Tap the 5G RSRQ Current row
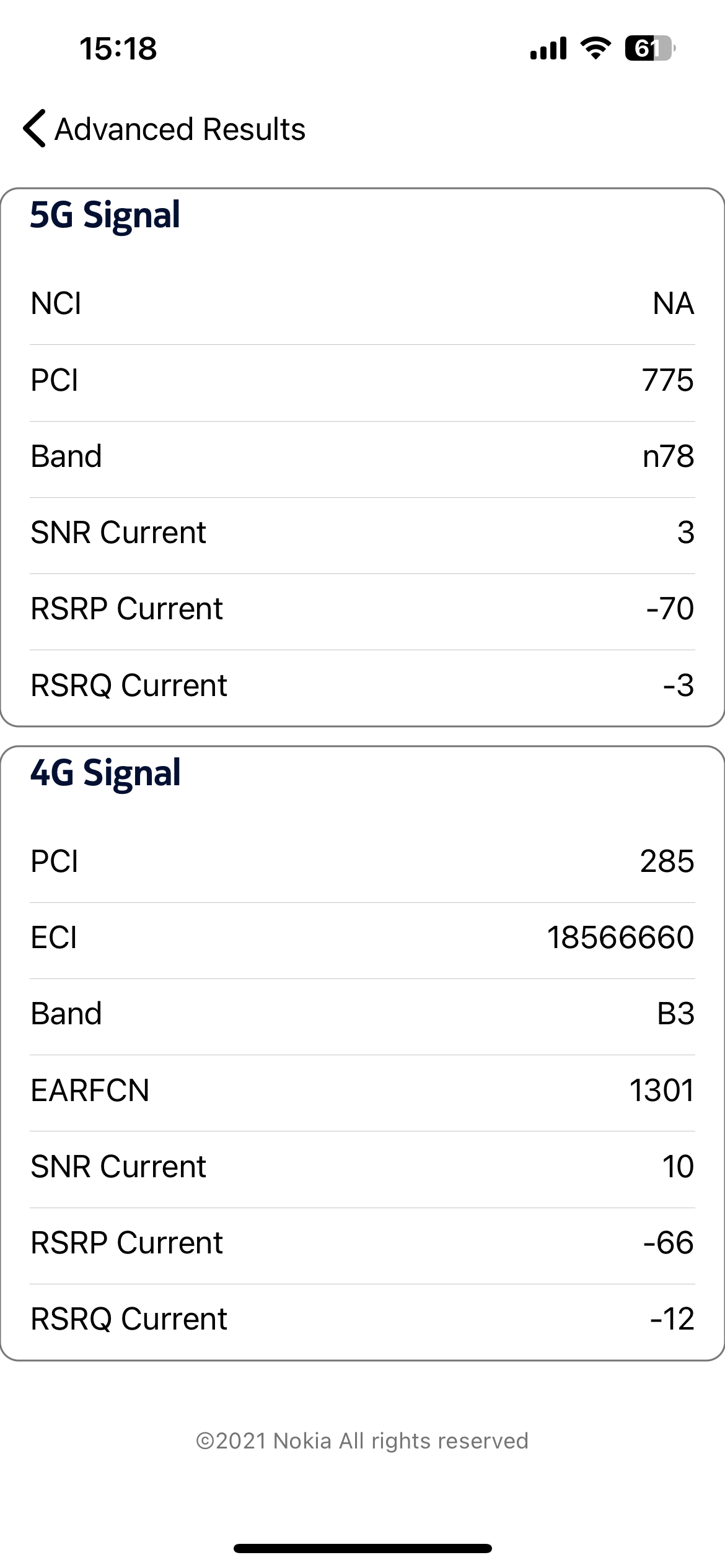Viewport: 725px width, 1568px height. (x=362, y=686)
